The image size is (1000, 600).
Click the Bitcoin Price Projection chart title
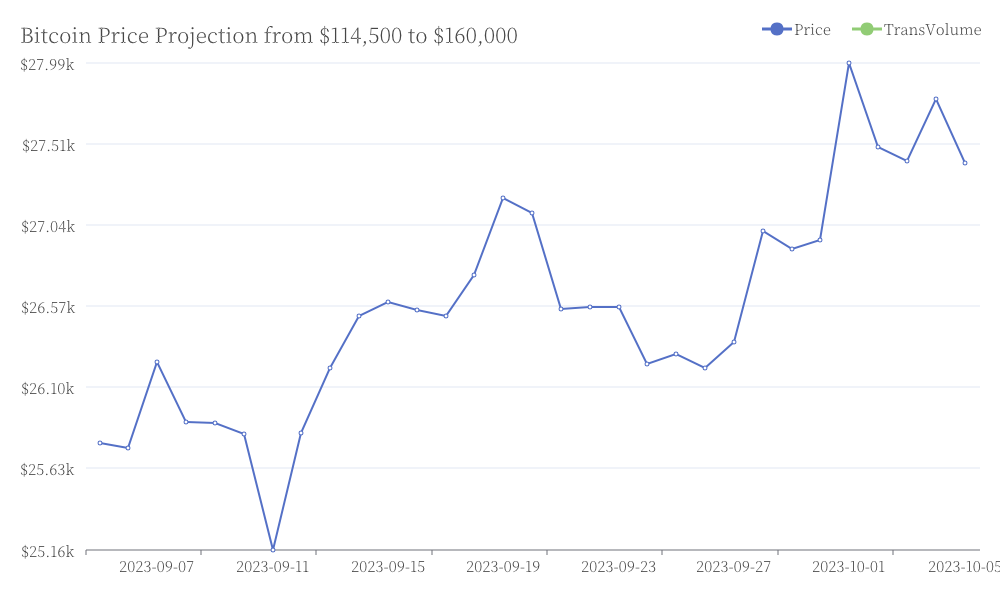click(x=269, y=36)
